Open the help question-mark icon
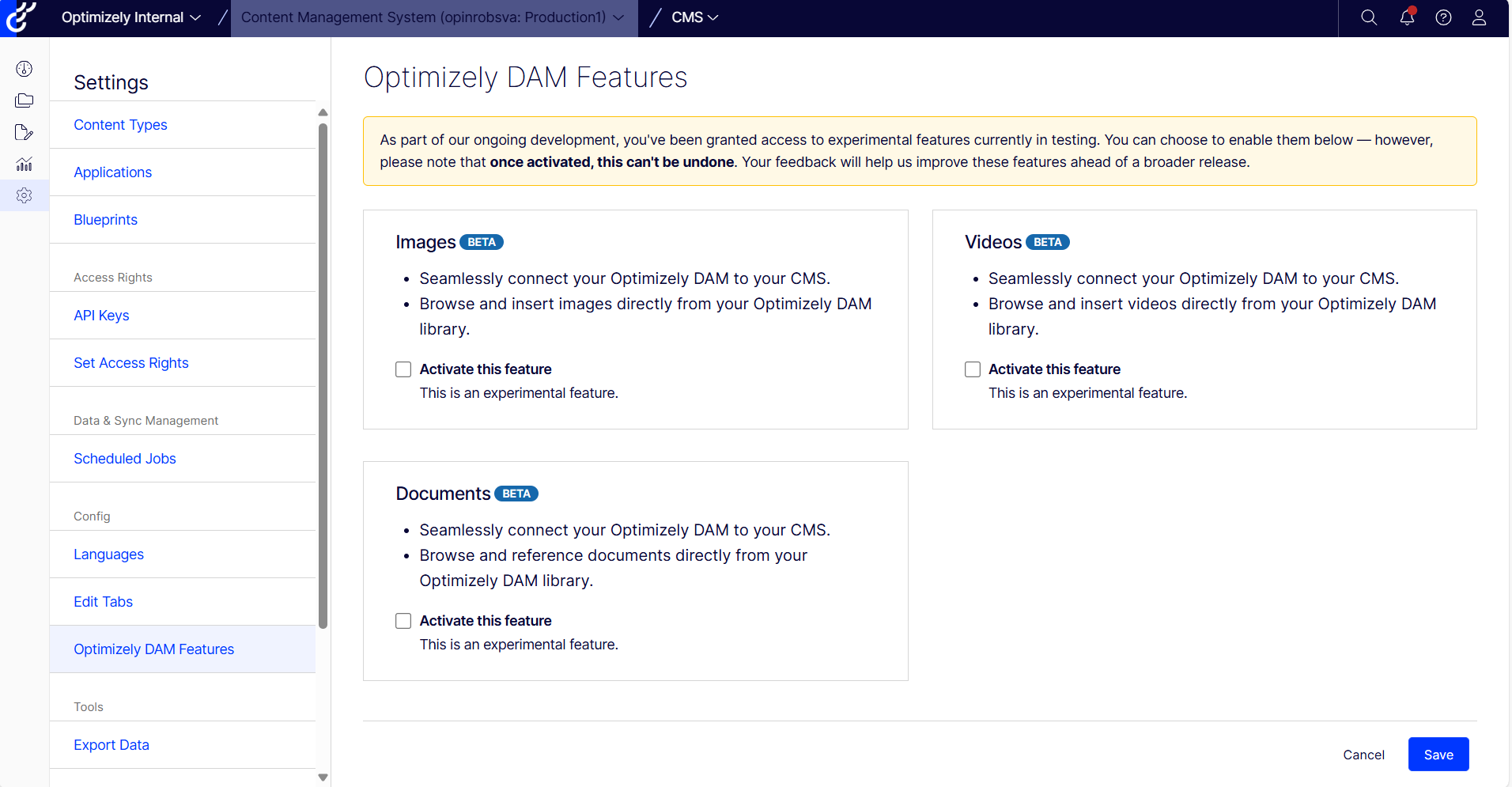 1443,17
